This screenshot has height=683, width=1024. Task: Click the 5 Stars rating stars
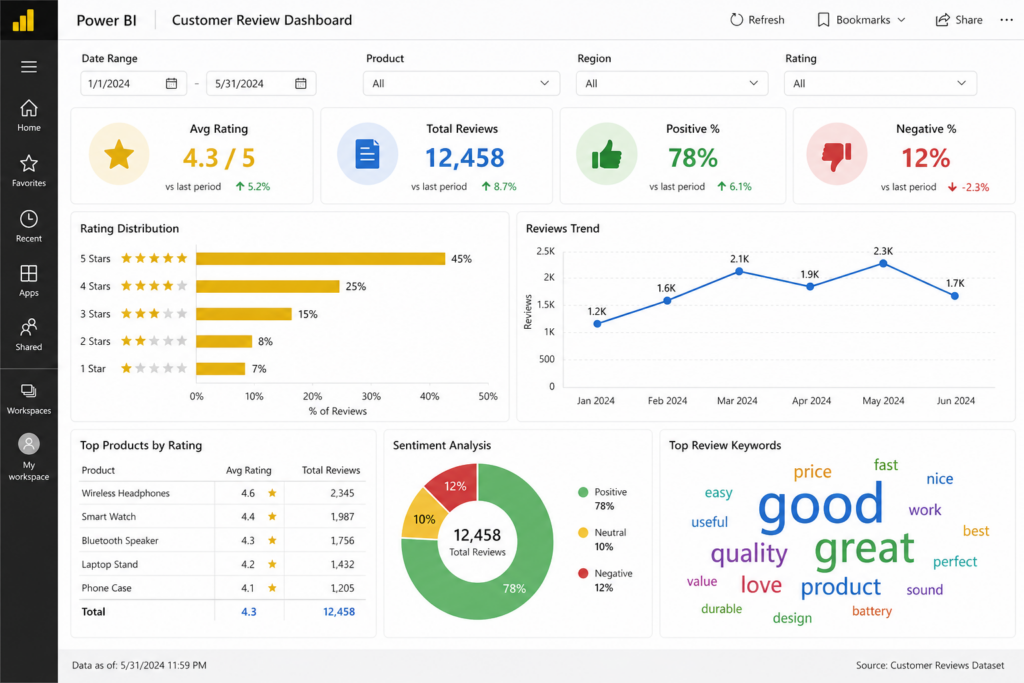(x=154, y=258)
